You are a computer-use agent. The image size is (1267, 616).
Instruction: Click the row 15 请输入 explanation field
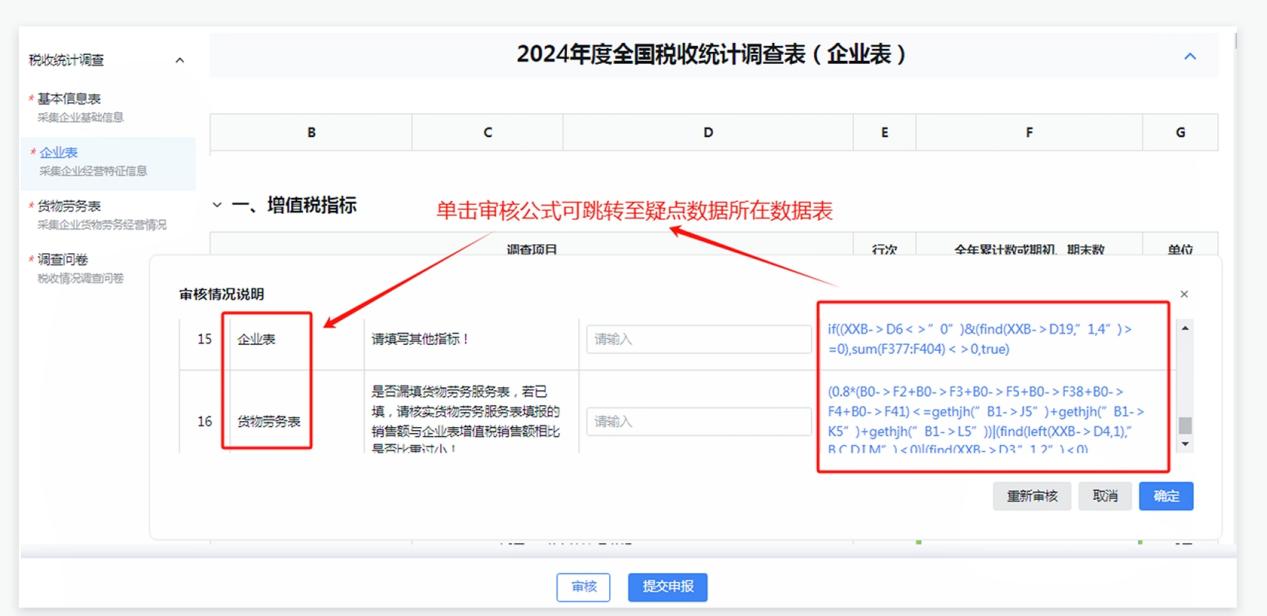pos(699,339)
